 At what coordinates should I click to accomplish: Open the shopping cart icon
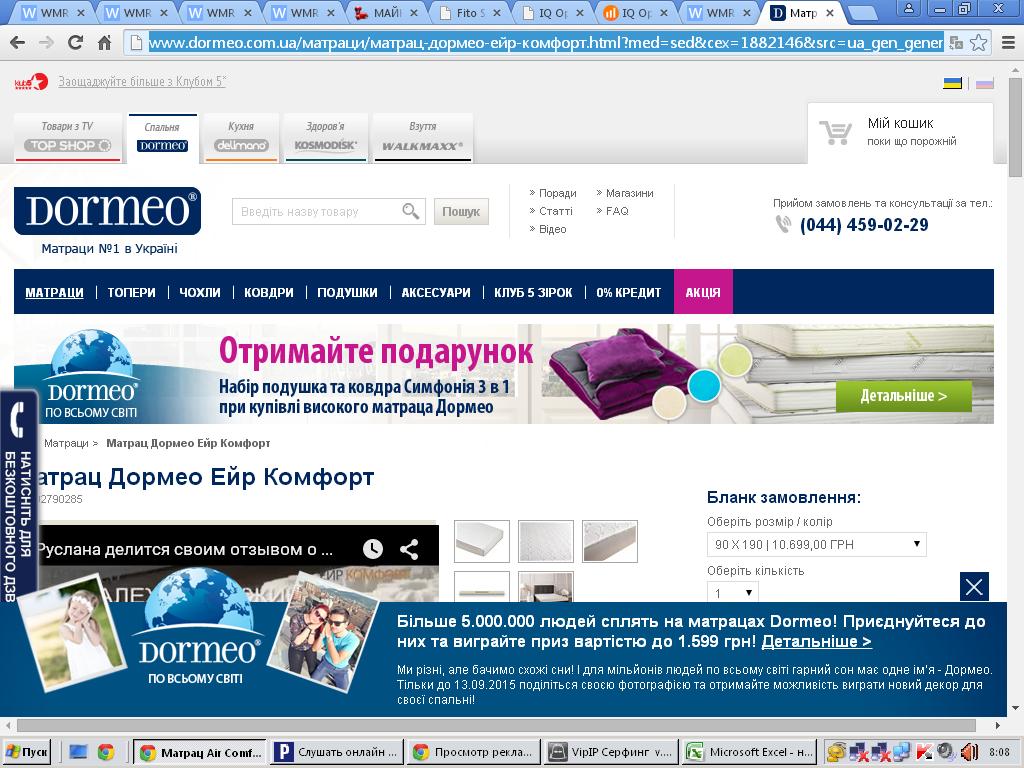[x=835, y=133]
